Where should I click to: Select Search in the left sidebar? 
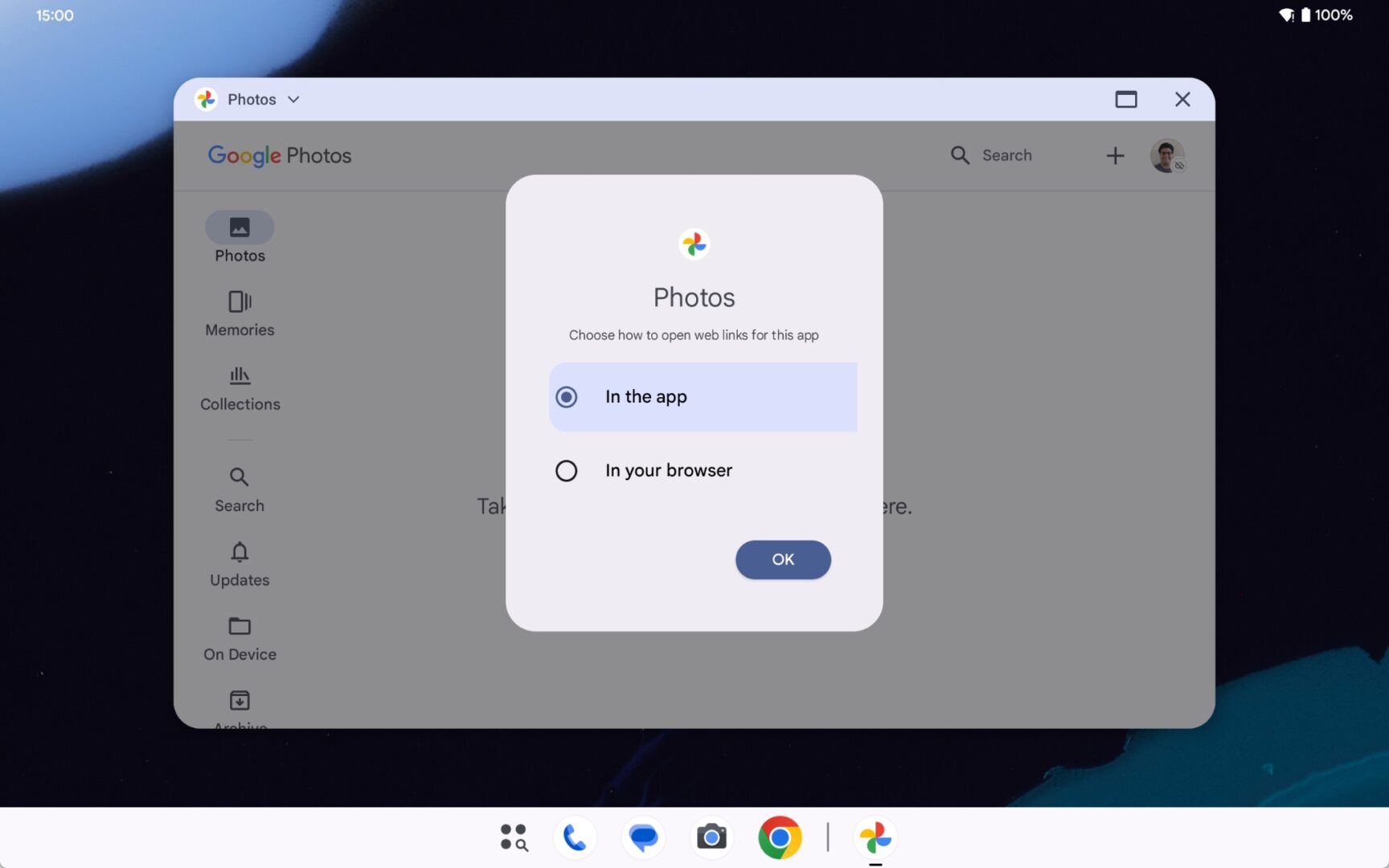[239, 489]
